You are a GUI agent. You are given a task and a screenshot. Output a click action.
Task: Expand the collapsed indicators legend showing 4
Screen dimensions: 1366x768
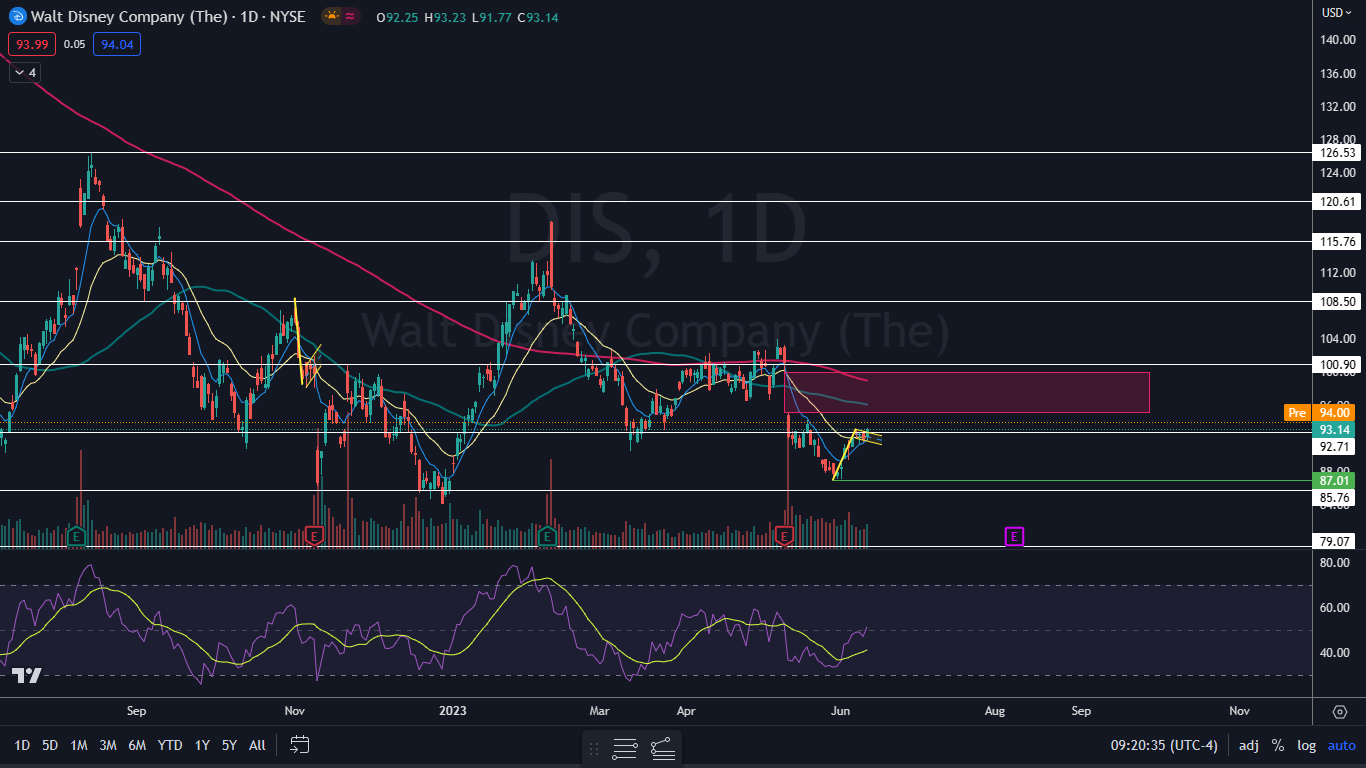[x=25, y=72]
